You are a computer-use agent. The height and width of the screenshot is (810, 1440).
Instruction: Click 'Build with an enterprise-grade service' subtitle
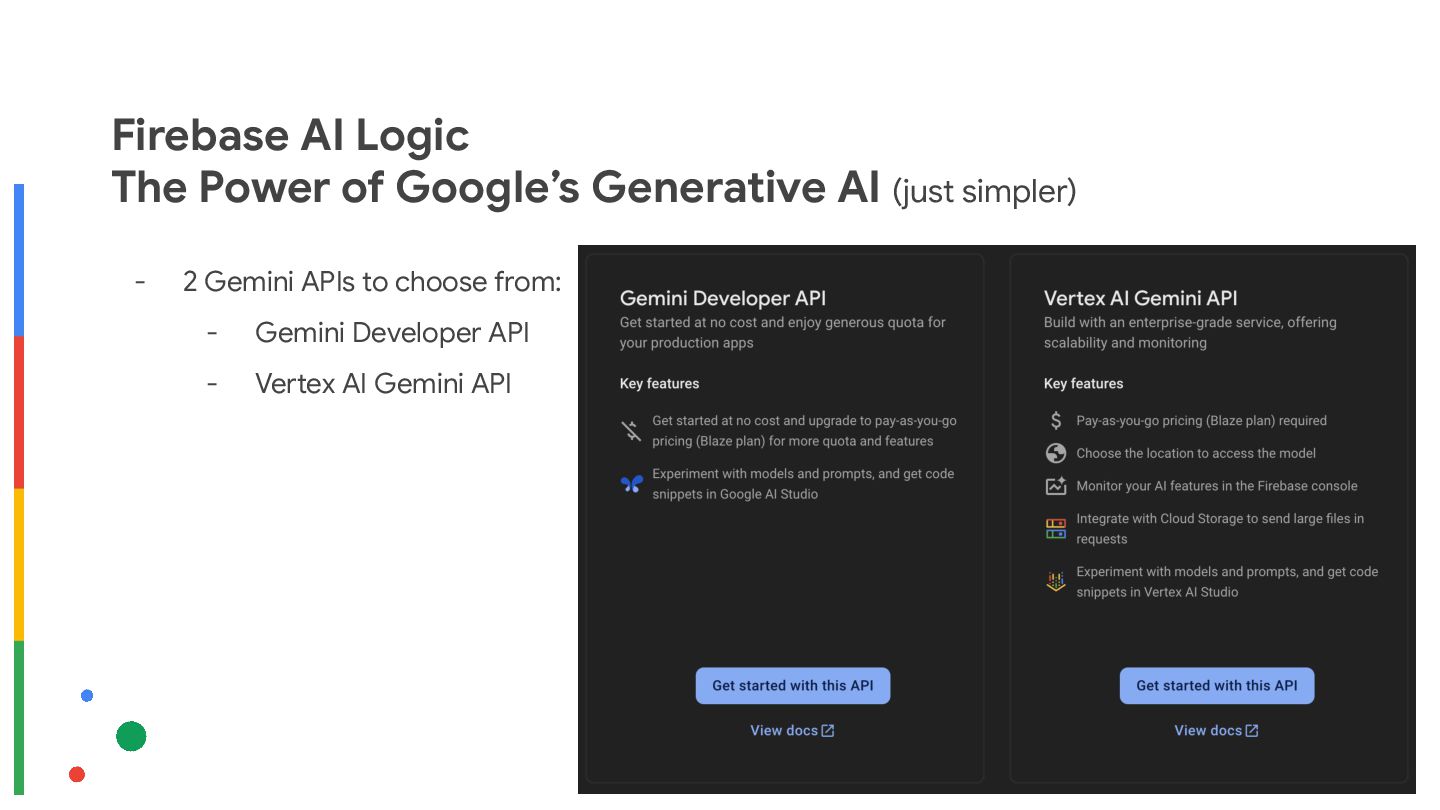[1190, 332]
